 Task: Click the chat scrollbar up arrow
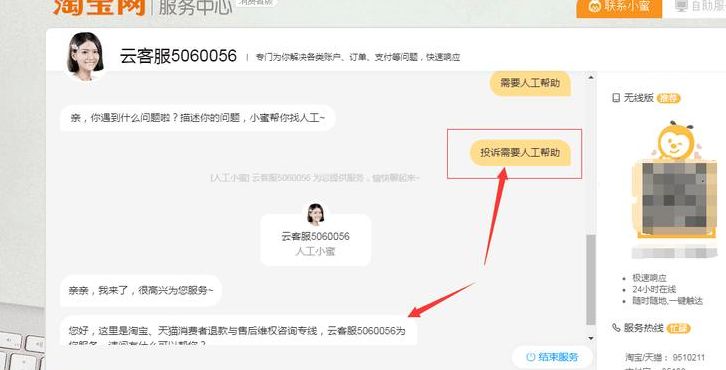[x=591, y=78]
